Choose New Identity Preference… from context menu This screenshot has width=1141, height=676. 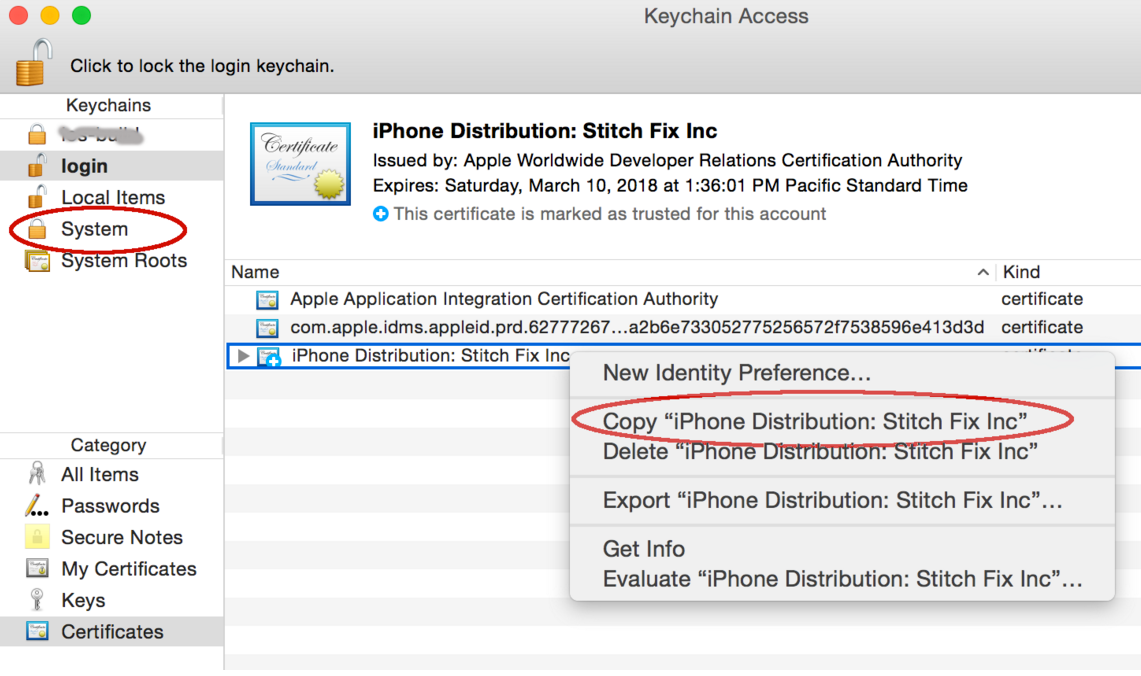pos(736,373)
